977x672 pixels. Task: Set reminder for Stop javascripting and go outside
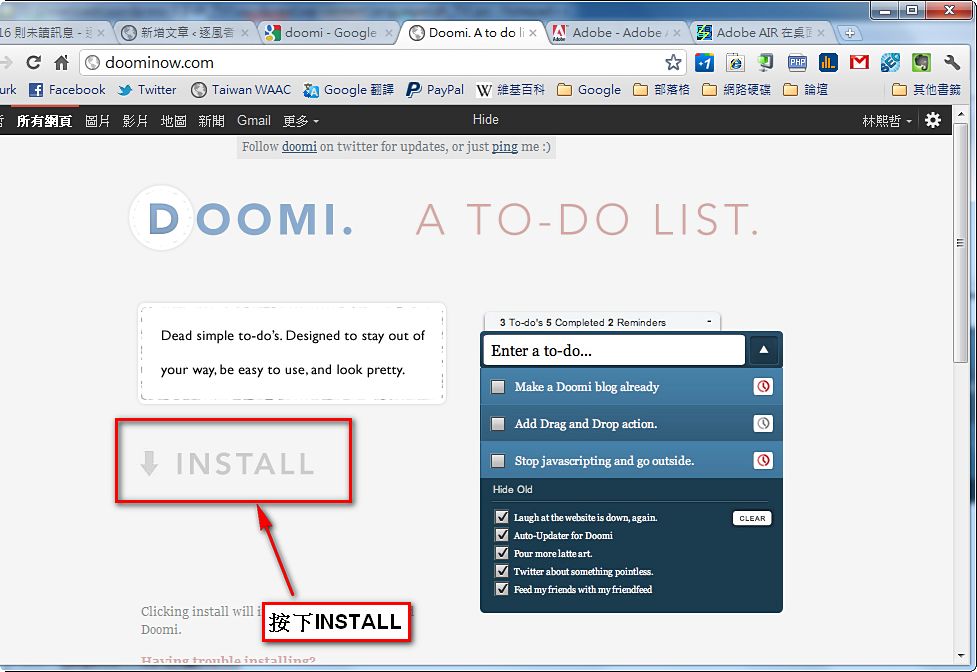[x=763, y=460]
